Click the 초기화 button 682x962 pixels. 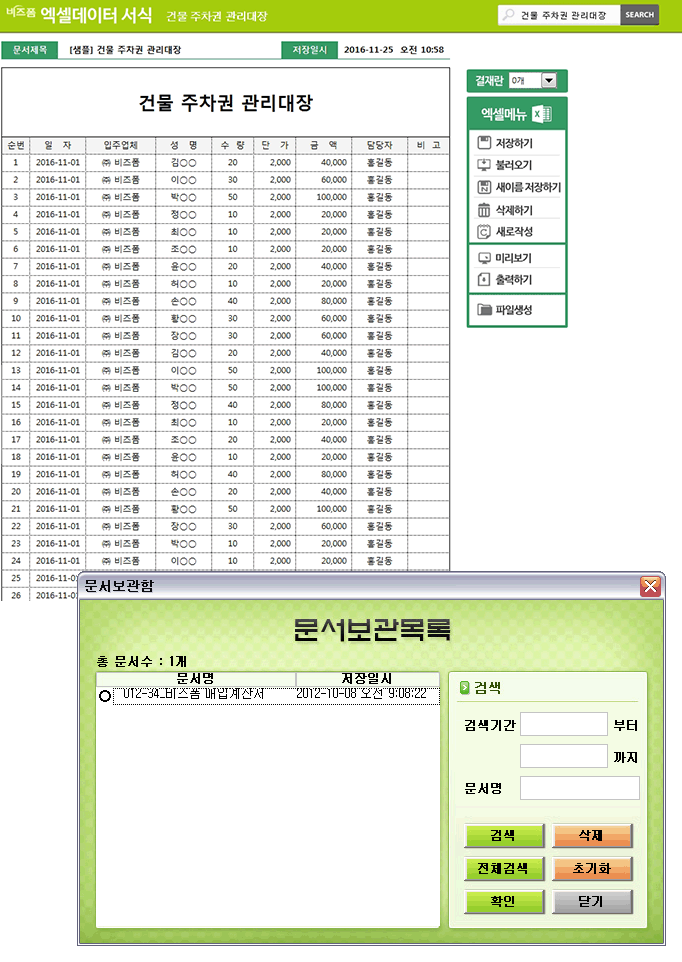[x=592, y=869]
